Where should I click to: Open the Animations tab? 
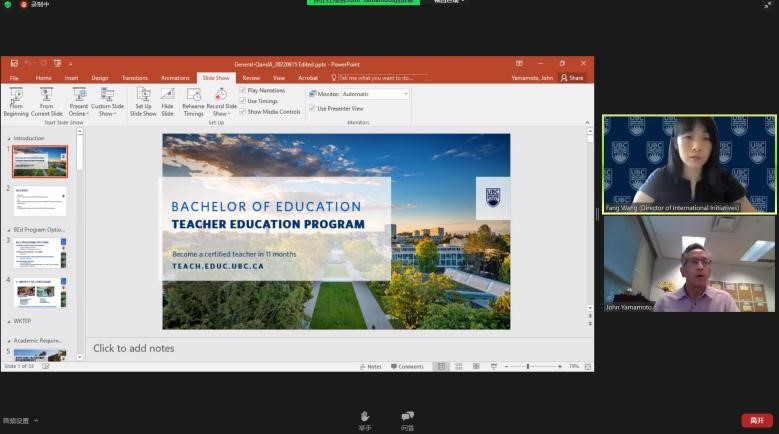coord(175,77)
